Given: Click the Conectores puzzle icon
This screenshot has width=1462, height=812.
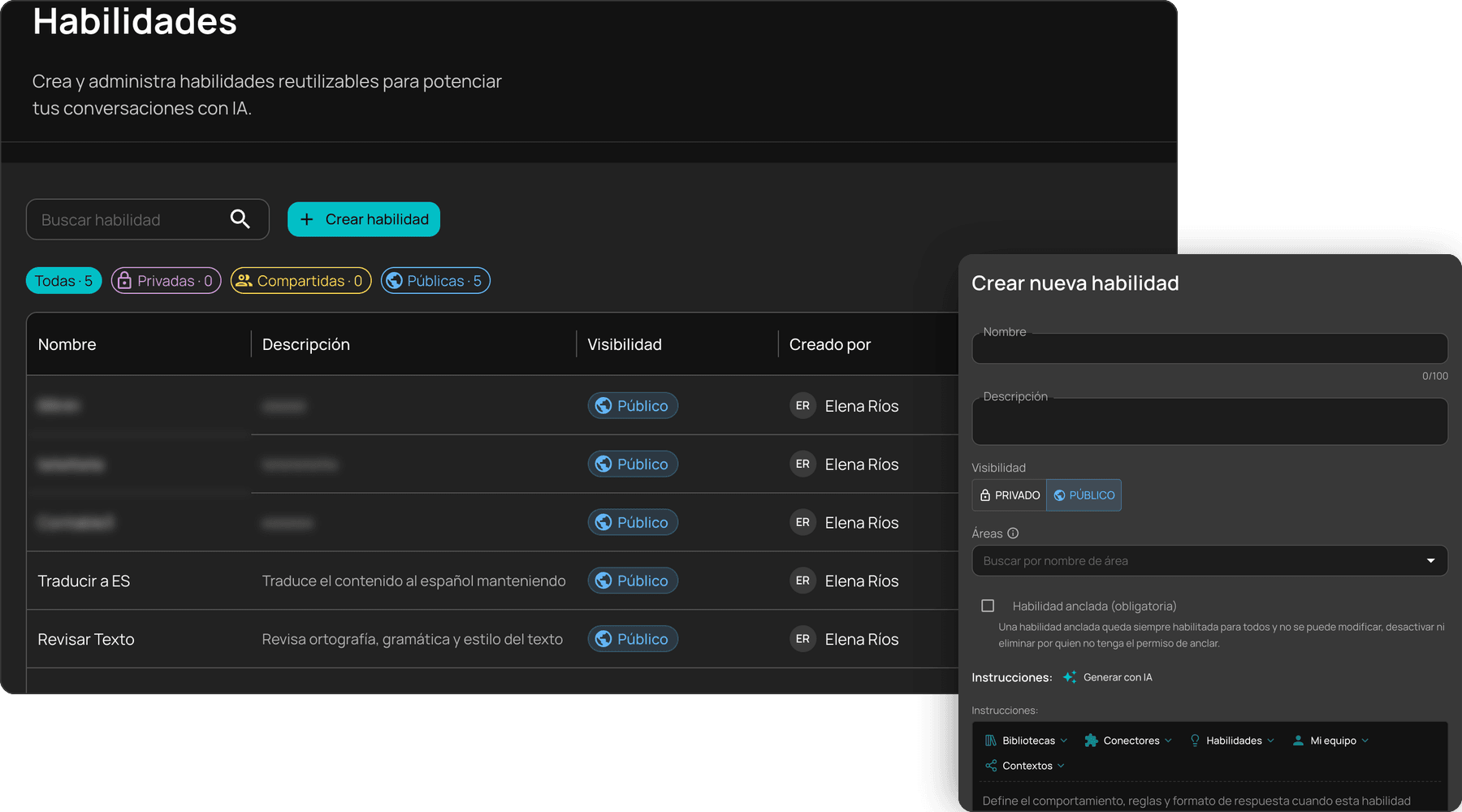Looking at the screenshot, I should (x=1091, y=741).
